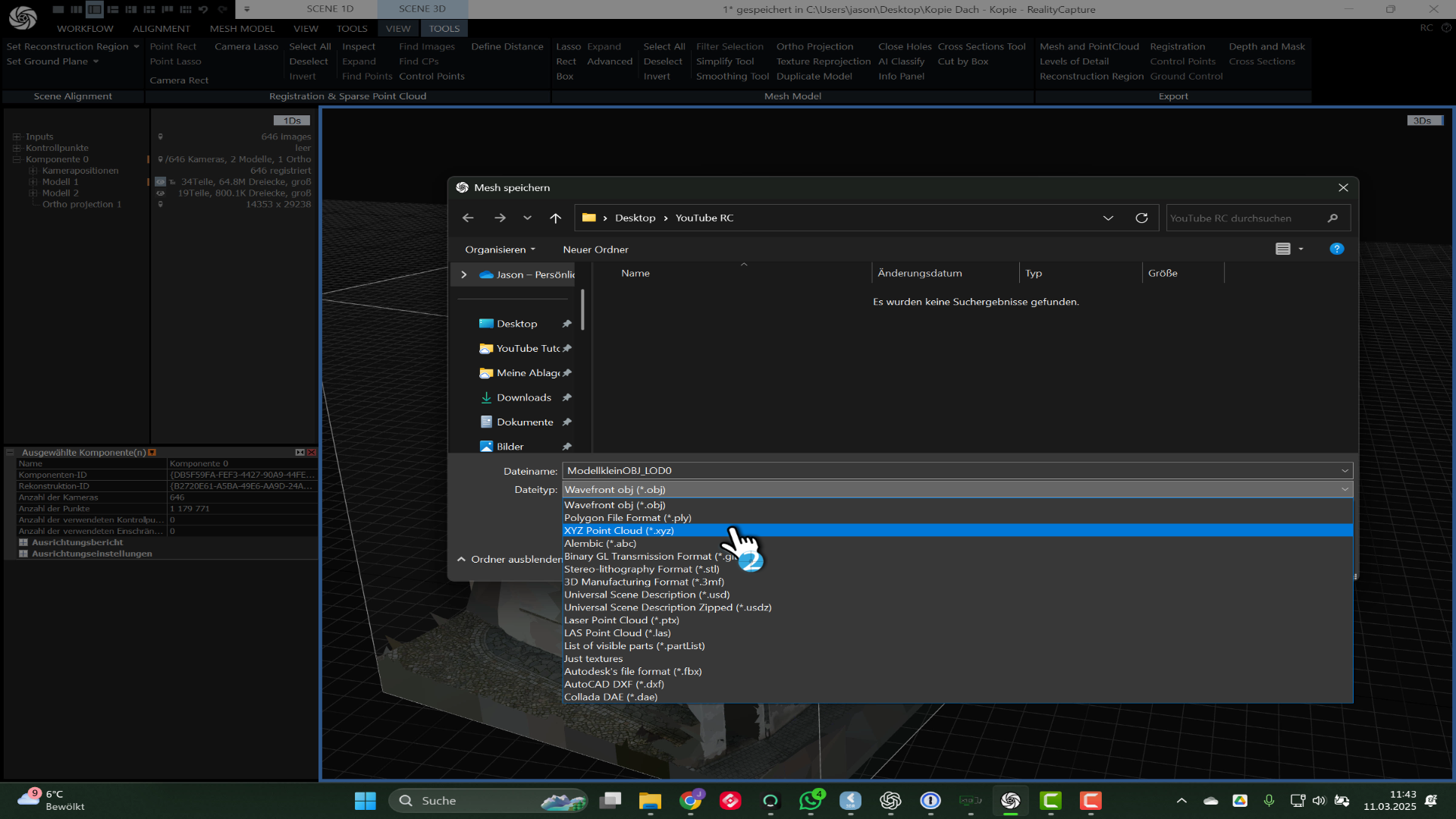Click the Define Distance tool

click(x=507, y=47)
